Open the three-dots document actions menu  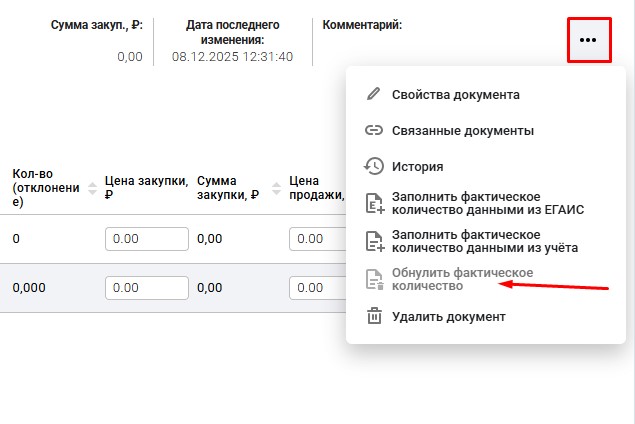point(589,40)
